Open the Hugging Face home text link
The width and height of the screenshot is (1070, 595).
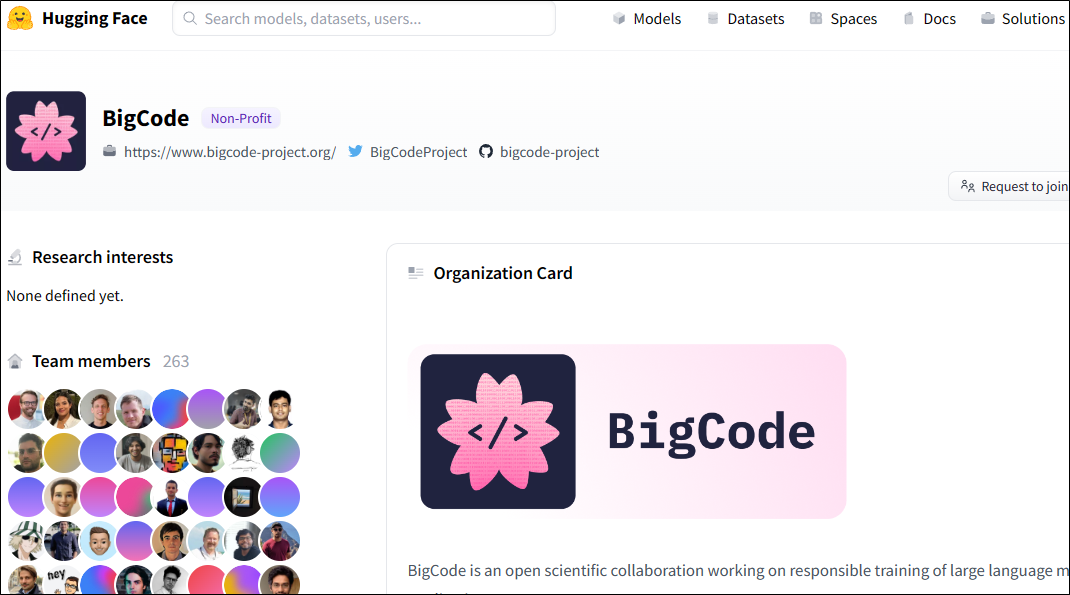pos(94,18)
